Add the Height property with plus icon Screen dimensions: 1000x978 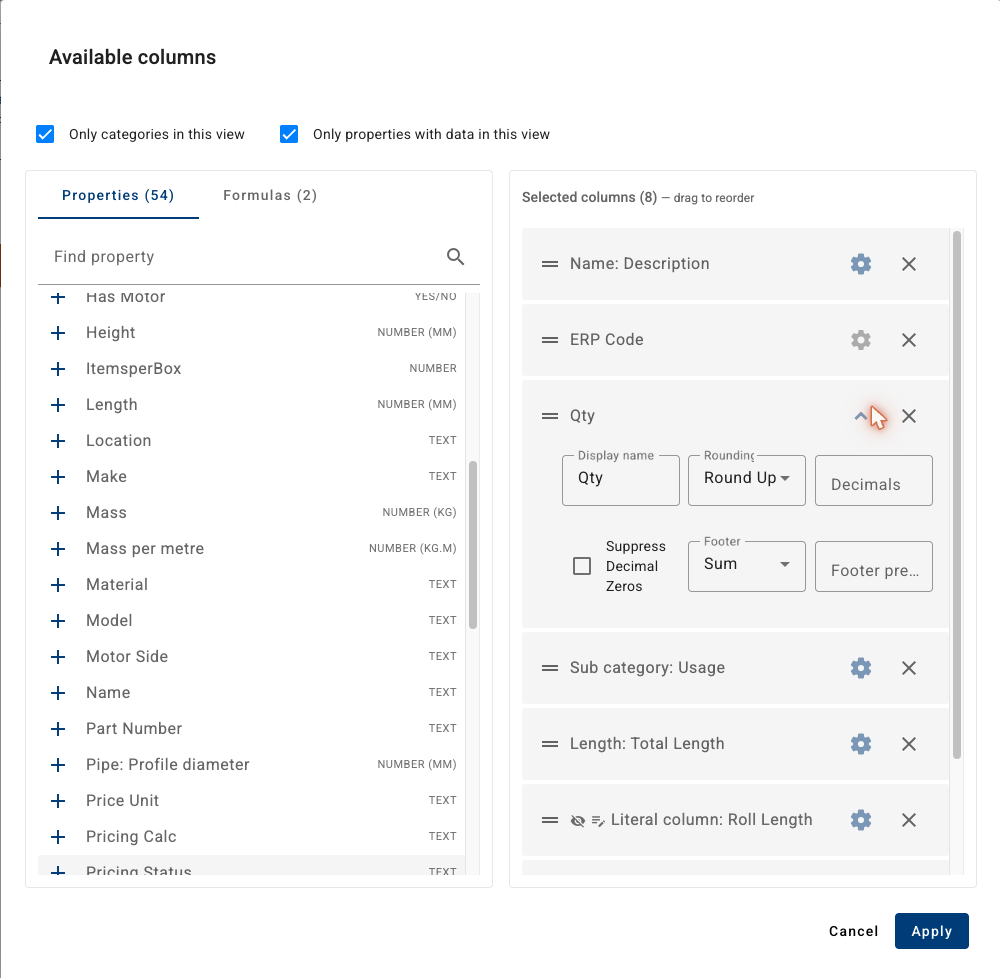[58, 333]
